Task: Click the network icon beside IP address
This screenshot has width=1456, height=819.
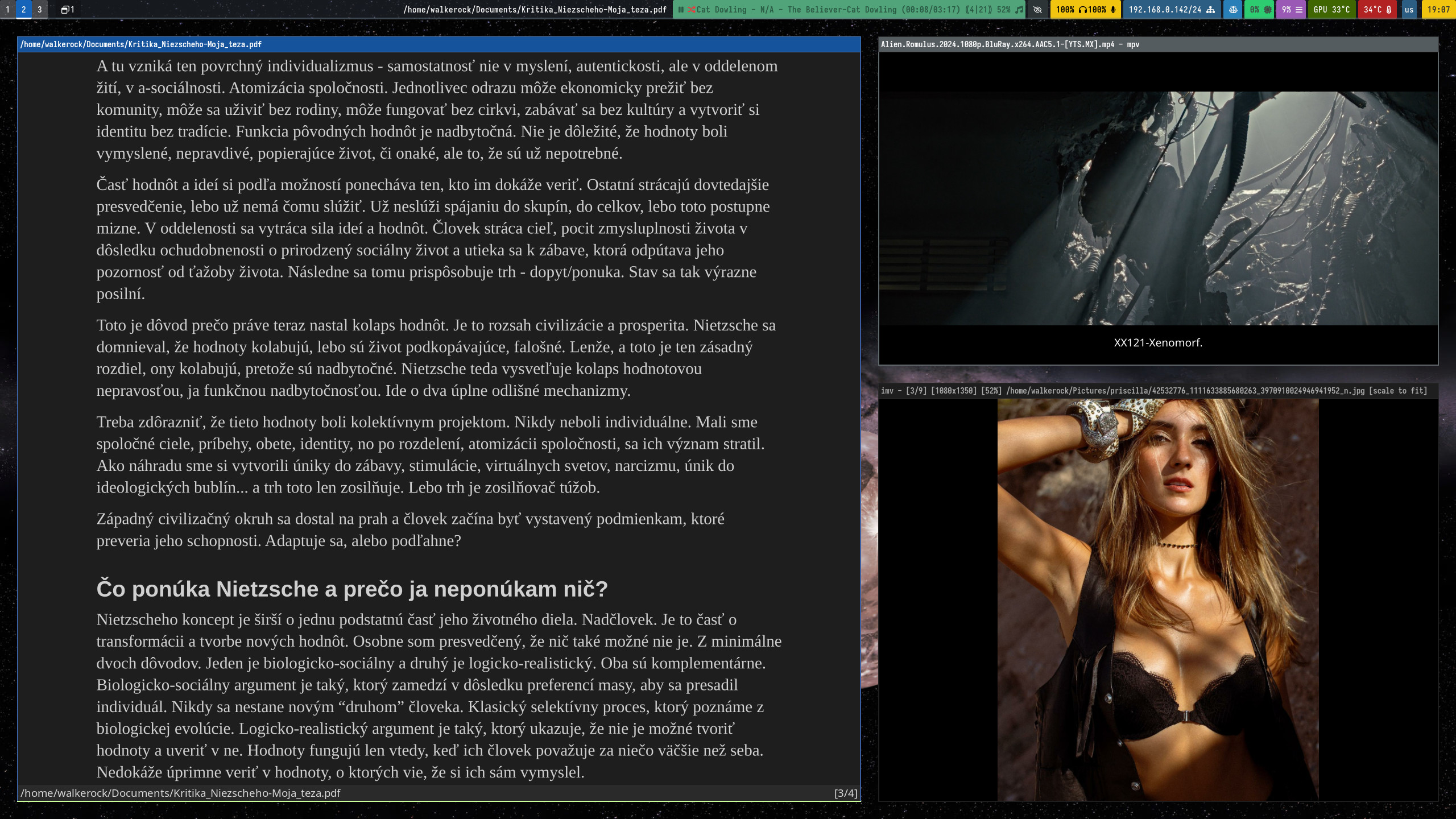Action: click(1210, 10)
